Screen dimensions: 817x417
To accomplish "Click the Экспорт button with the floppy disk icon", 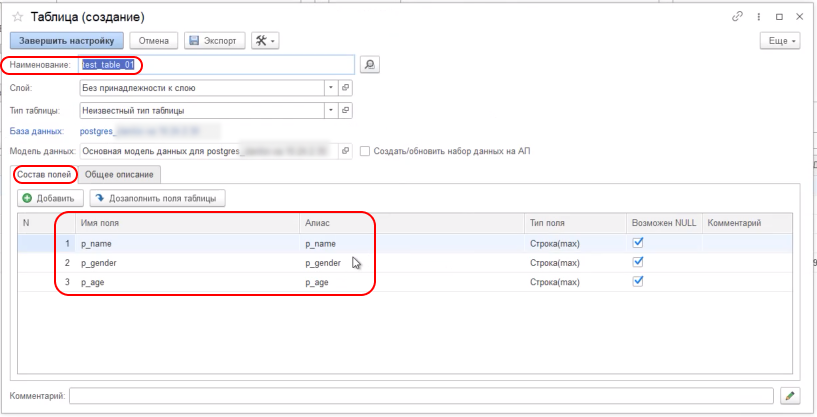I will pos(212,41).
